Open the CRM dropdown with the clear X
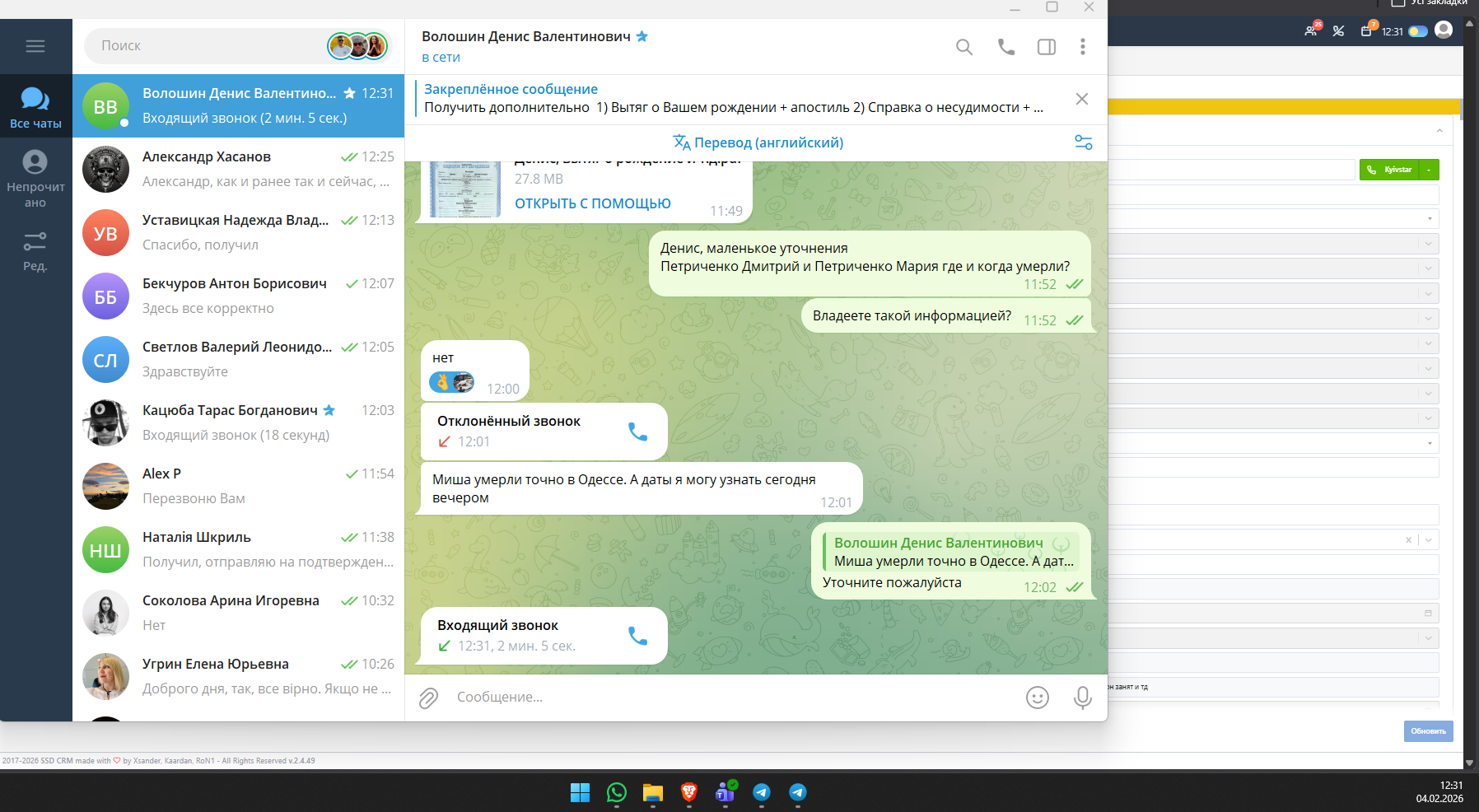Screen dimensions: 1479x812 pyautogui.click(x=1429, y=540)
